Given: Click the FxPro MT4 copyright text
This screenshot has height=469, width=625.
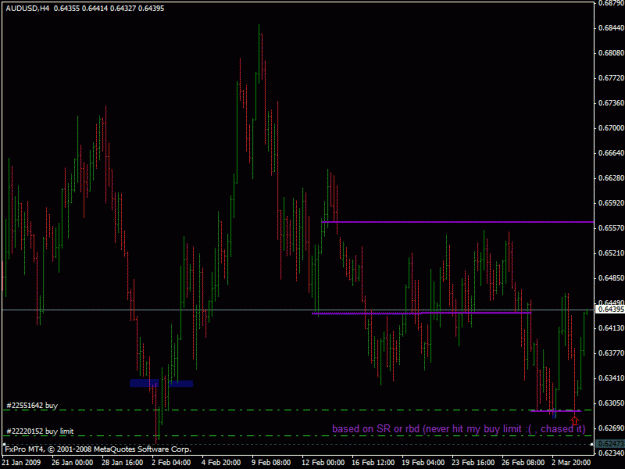Looking at the screenshot, I should point(98,449).
